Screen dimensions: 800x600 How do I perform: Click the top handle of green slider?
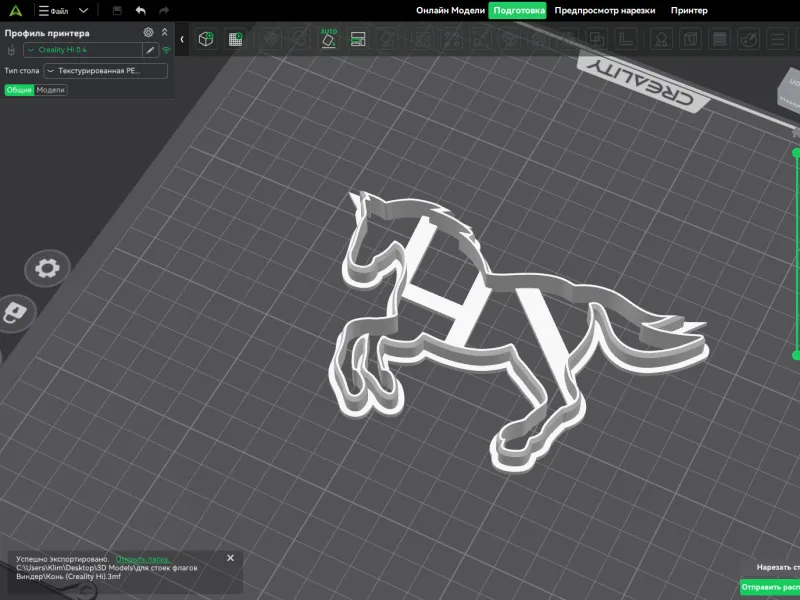click(x=796, y=153)
